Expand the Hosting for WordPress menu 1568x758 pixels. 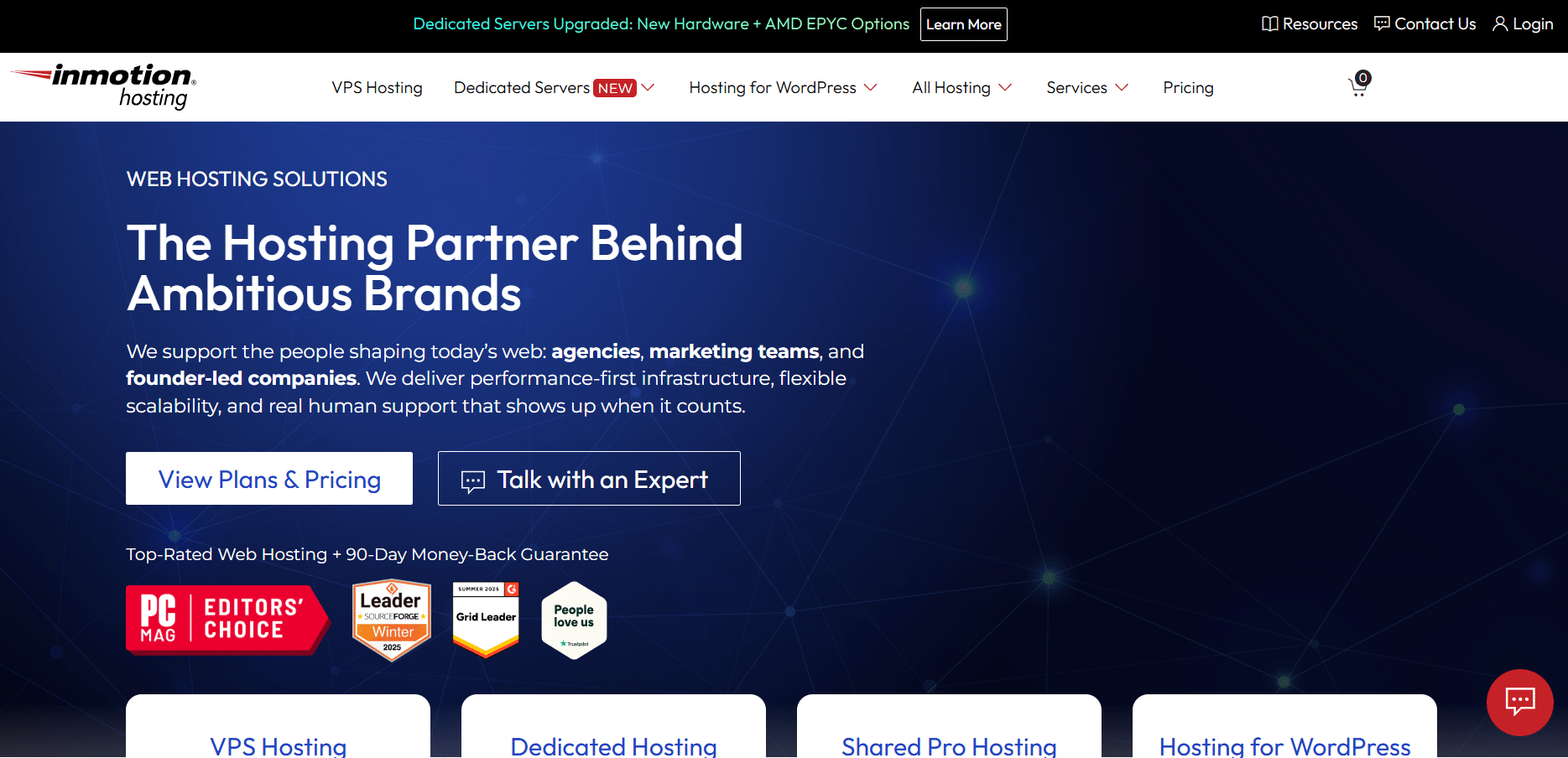coord(782,87)
